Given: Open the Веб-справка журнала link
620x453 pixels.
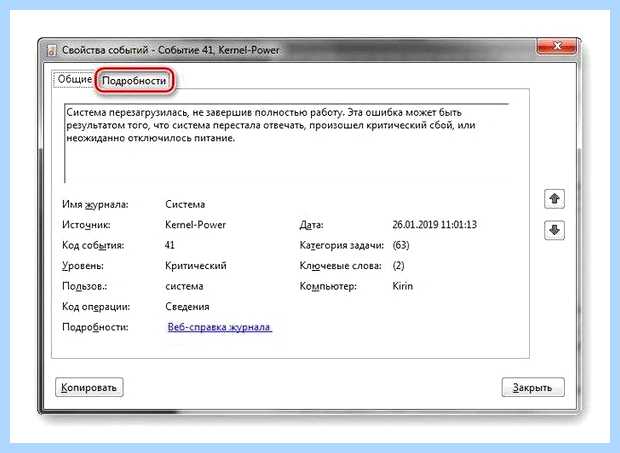Looking at the screenshot, I should (219, 327).
